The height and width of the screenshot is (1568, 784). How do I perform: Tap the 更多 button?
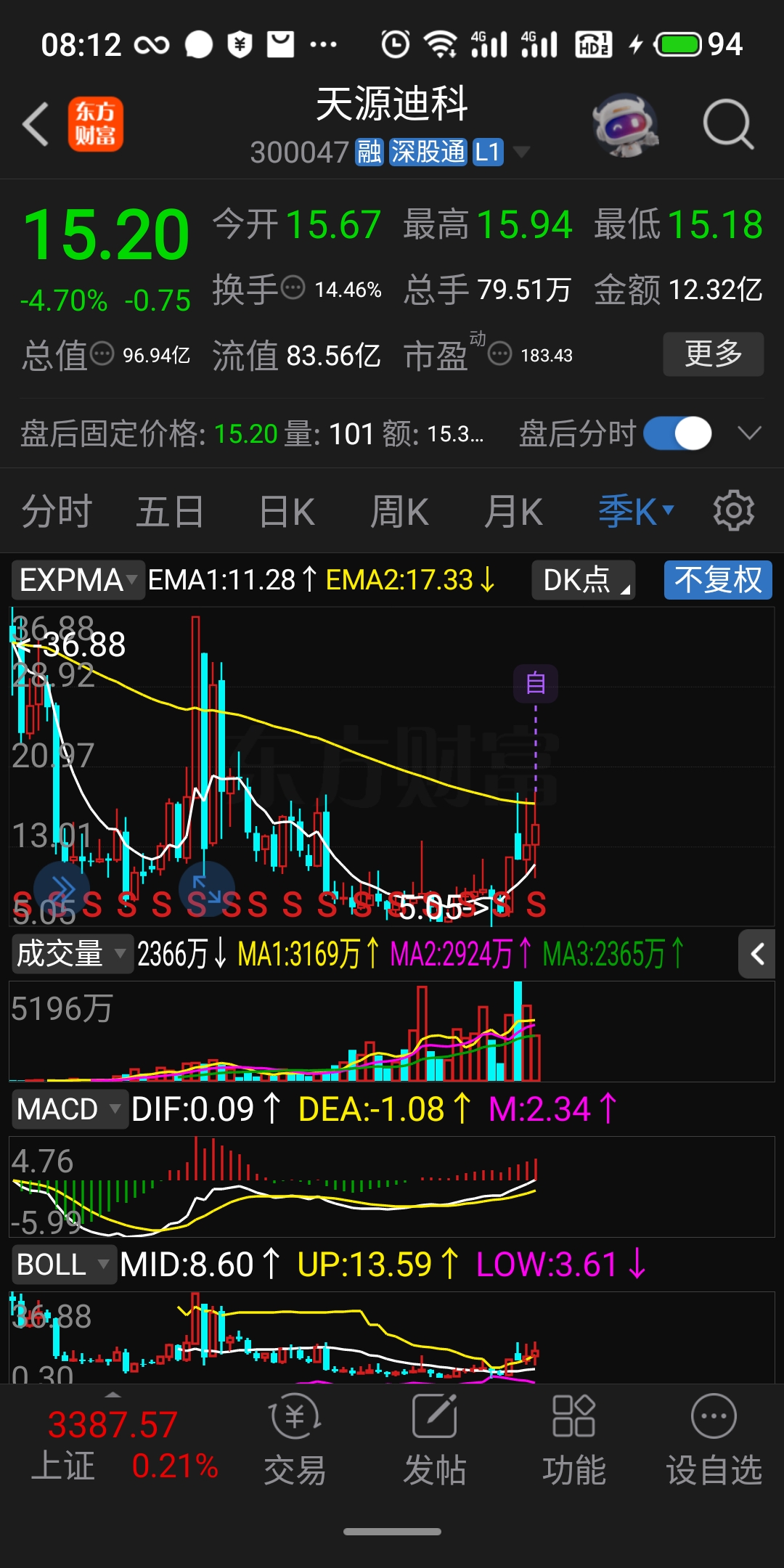(713, 354)
